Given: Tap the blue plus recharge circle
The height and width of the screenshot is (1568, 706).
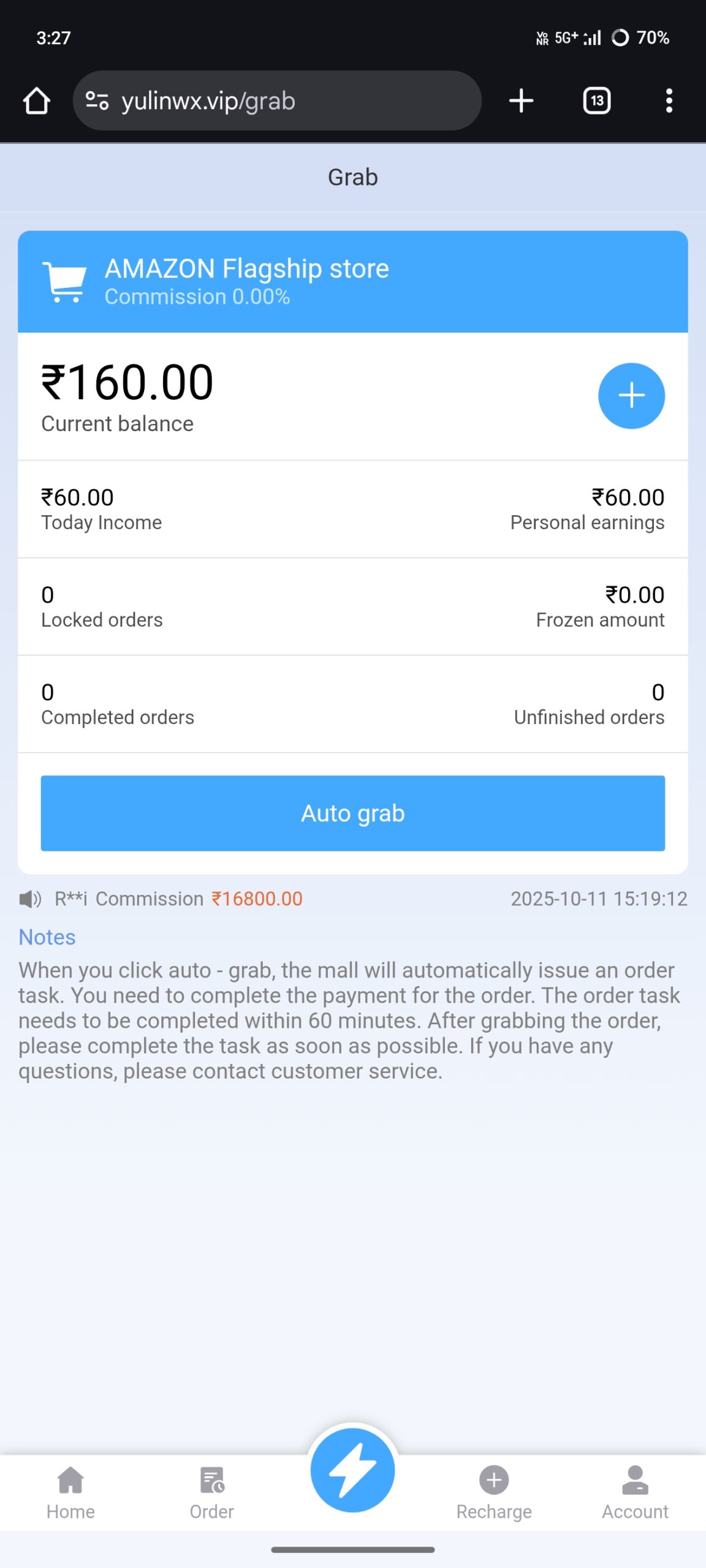Looking at the screenshot, I should coord(631,396).
